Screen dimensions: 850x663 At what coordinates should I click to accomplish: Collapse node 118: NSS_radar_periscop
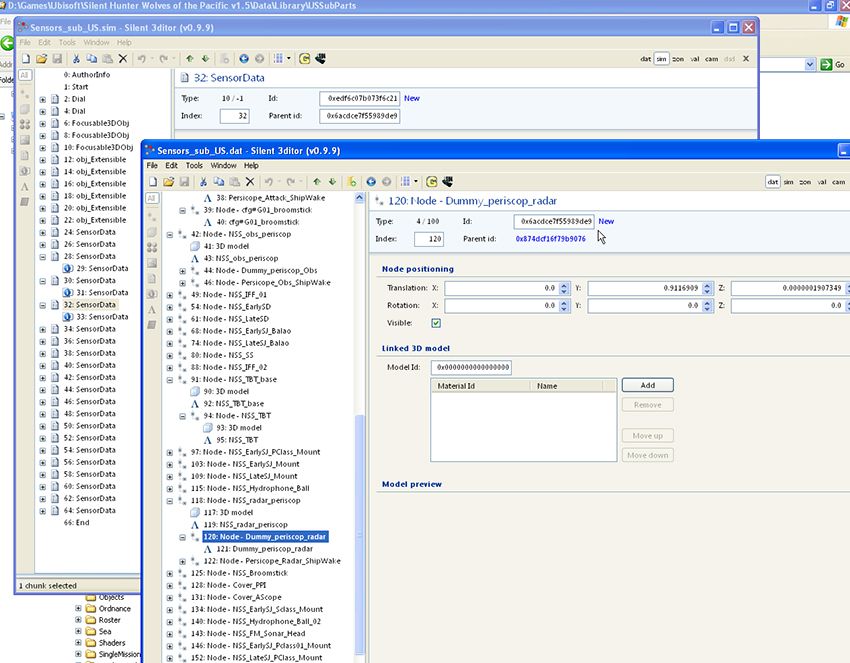tap(170, 501)
